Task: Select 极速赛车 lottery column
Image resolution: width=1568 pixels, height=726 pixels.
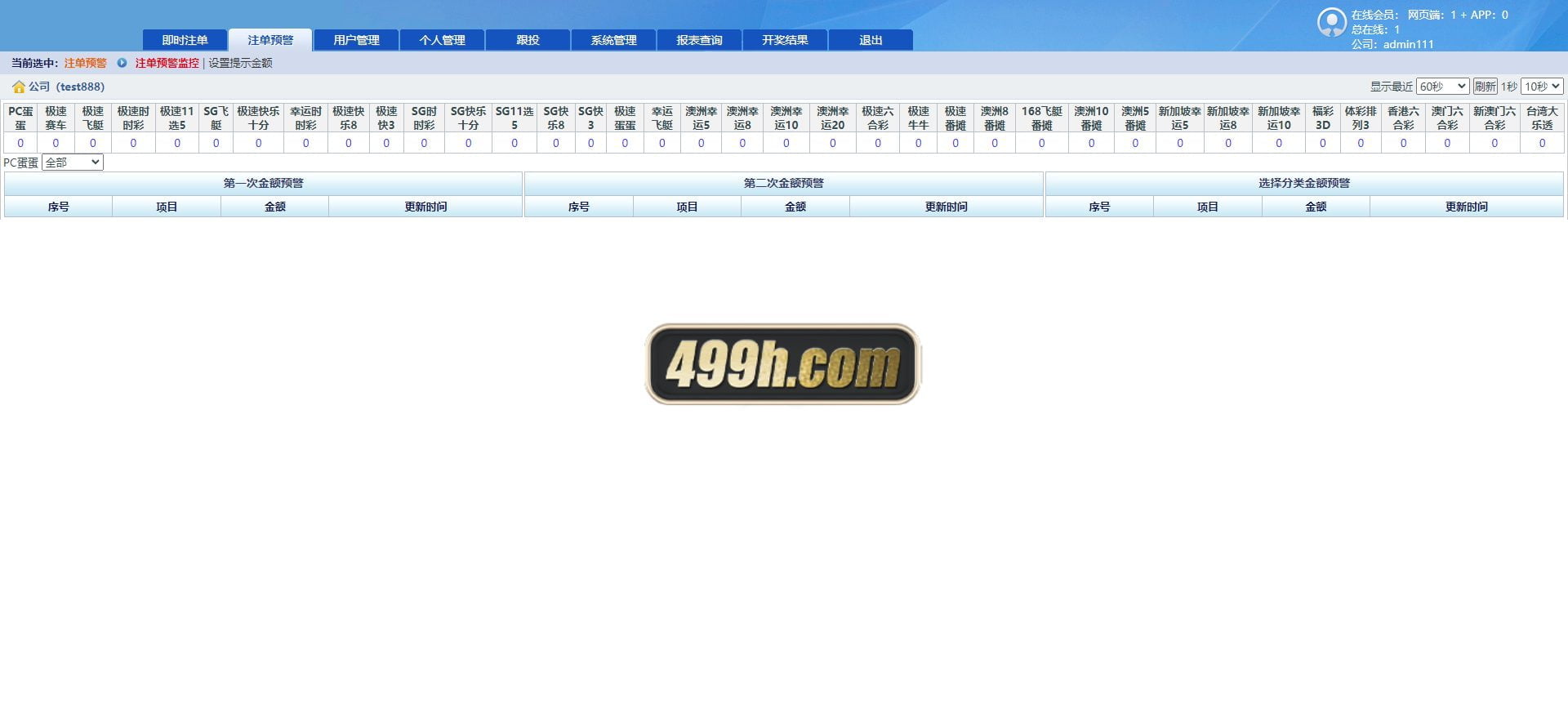Action: (56, 118)
